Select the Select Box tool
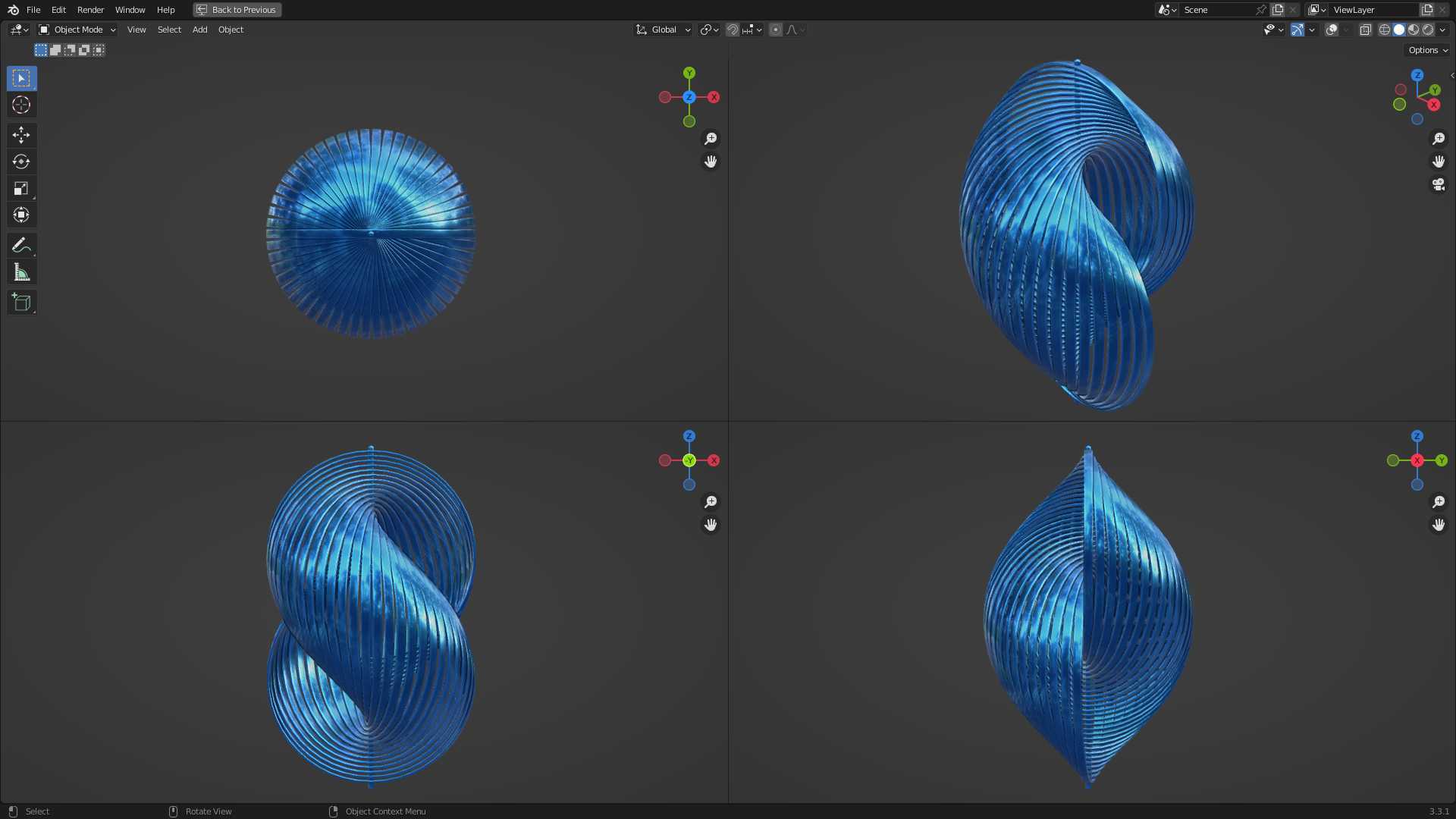Viewport: 1456px width, 819px height. point(21,78)
